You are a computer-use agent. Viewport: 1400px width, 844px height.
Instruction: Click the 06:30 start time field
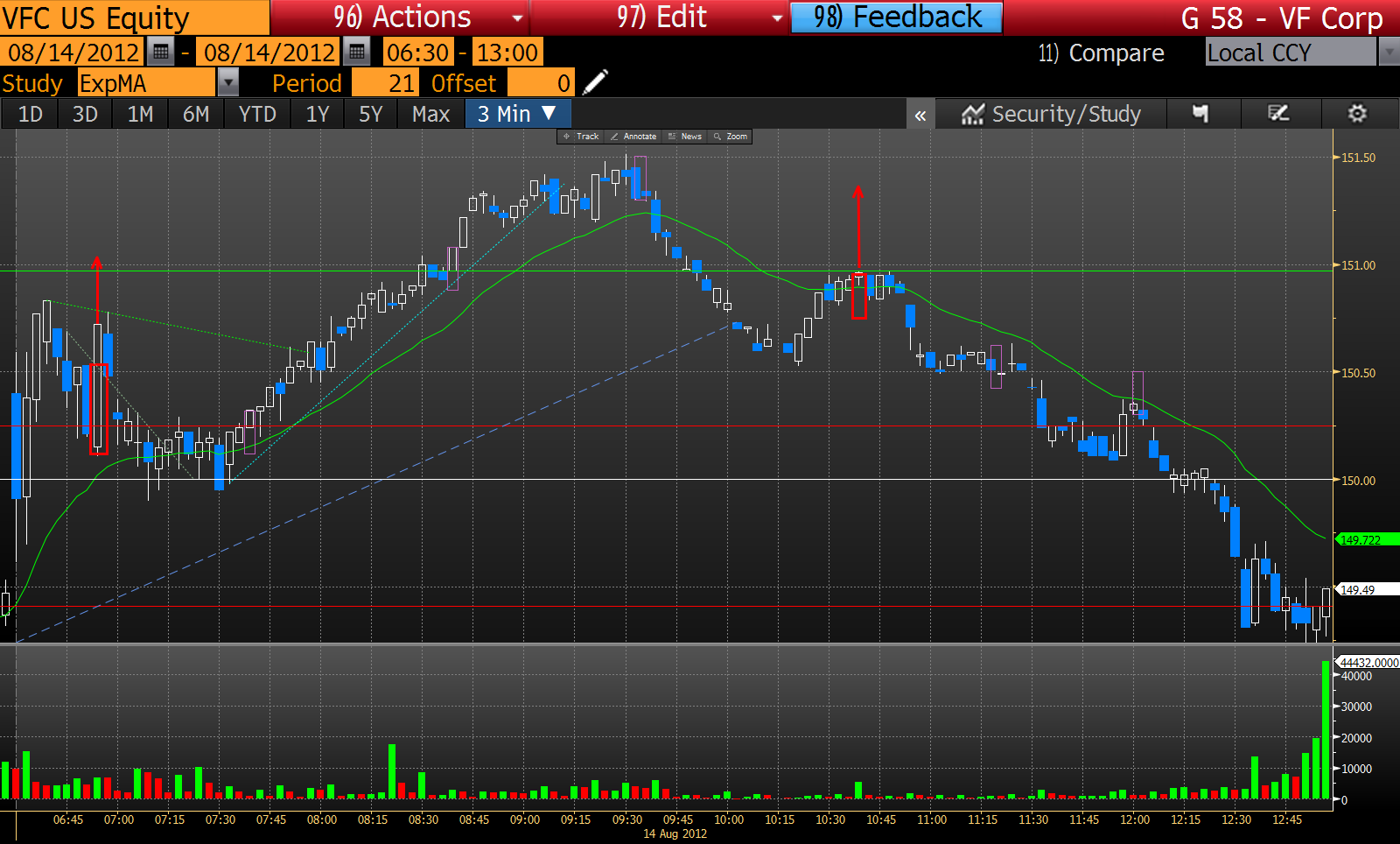coord(418,53)
